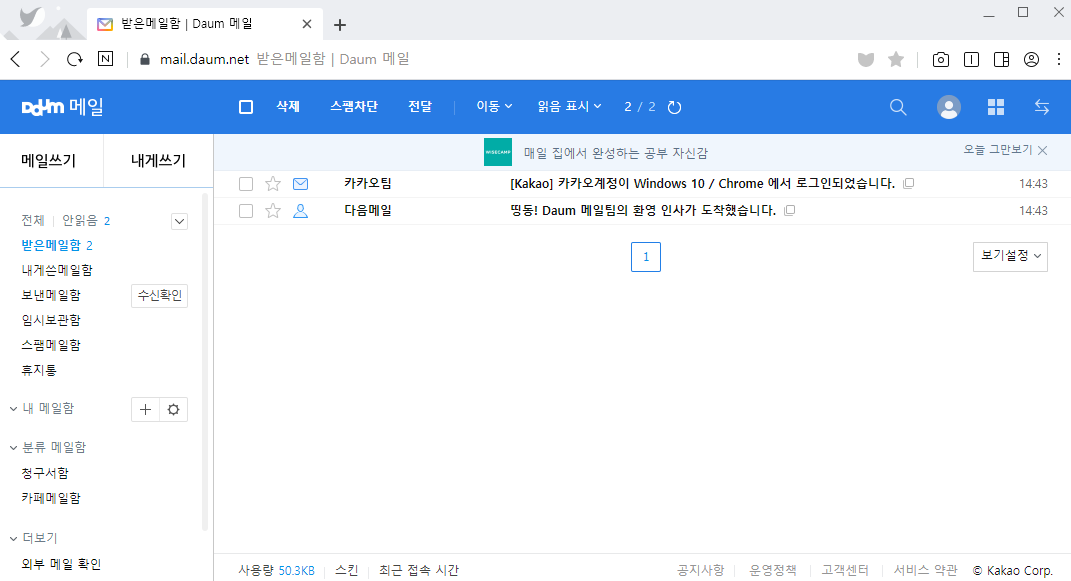Close the 받은메일함 browser tab
The width and height of the screenshot is (1071, 581).
point(307,24)
